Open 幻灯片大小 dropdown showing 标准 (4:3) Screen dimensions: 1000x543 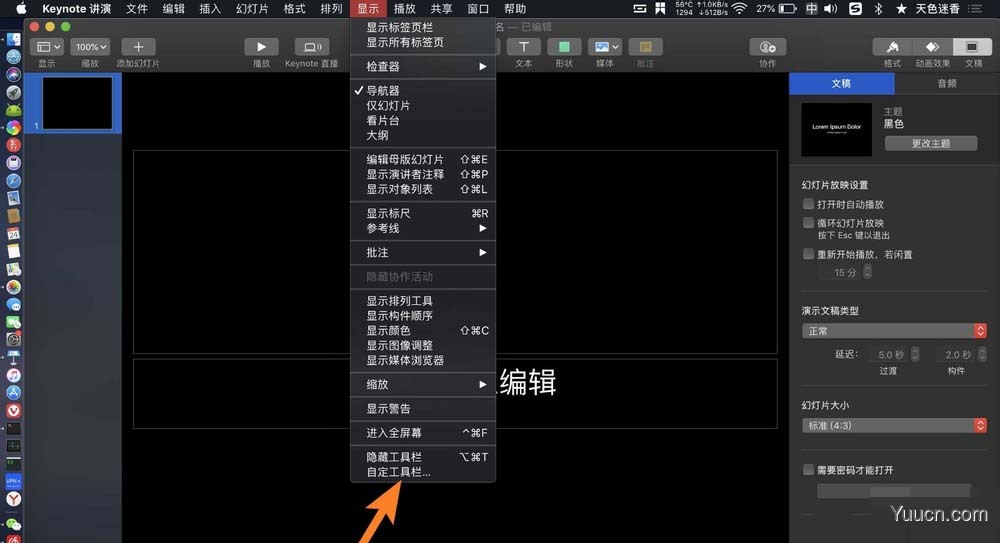(x=894, y=425)
